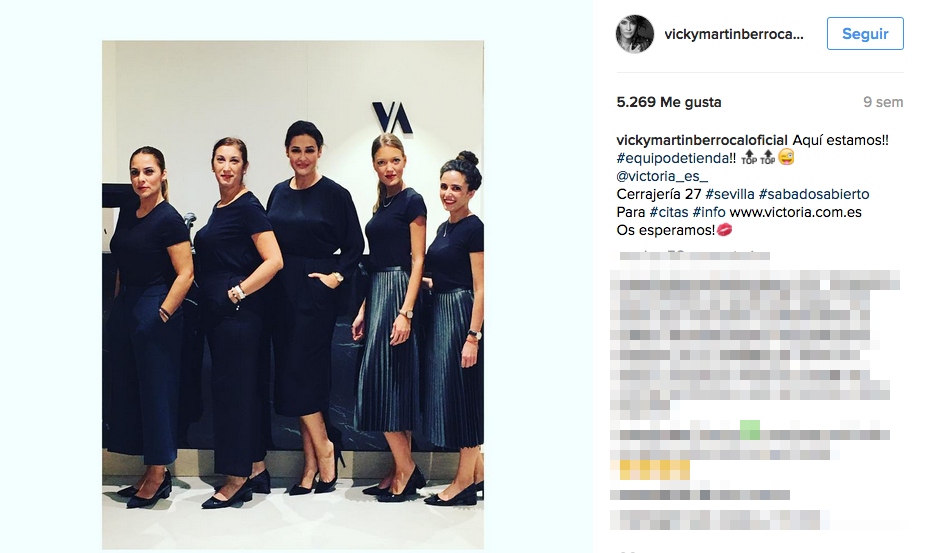
Task: Open the #sabadosabierto hashtag
Action: click(x=814, y=194)
